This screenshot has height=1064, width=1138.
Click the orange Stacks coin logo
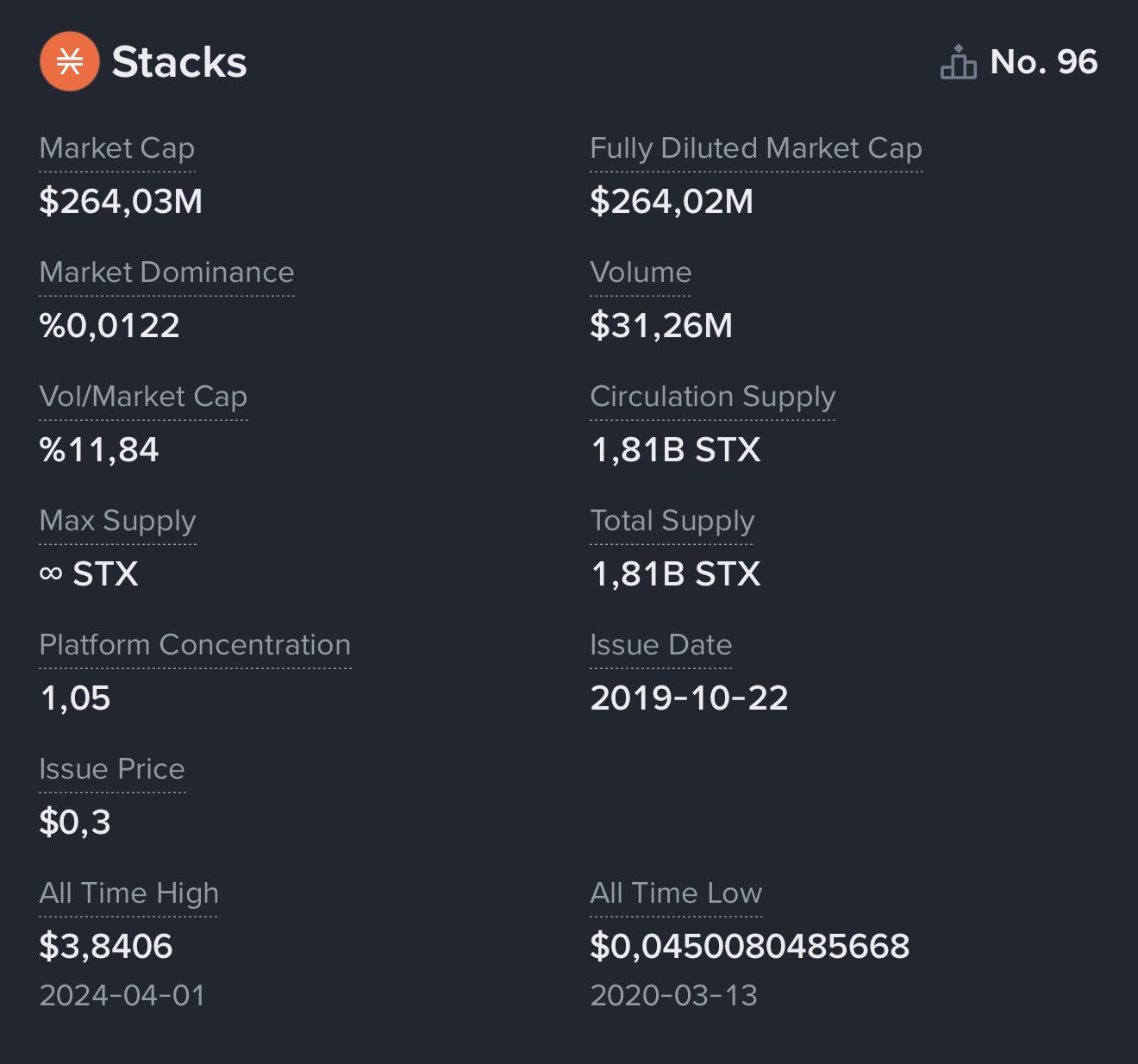click(x=70, y=61)
